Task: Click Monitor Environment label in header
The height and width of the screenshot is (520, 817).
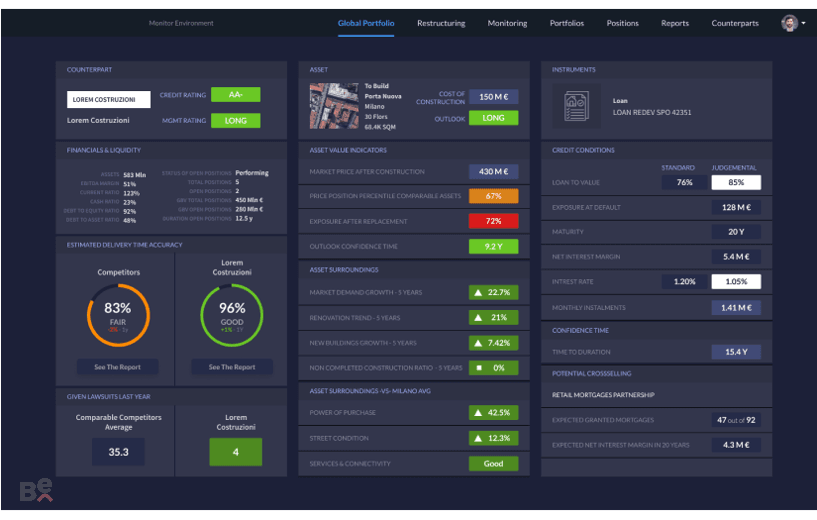Action: (181, 23)
